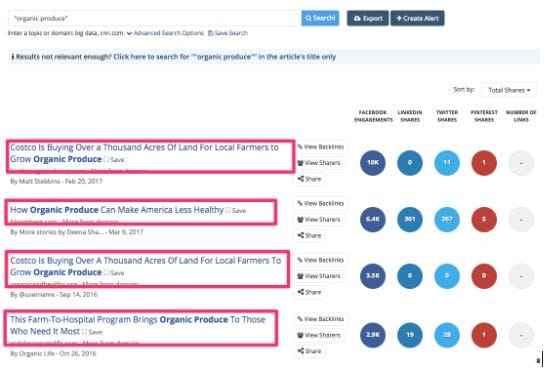This screenshot has width=547, height=375.
Task: View Sharers for Farm-To-Hospital article
Action: tap(319, 335)
